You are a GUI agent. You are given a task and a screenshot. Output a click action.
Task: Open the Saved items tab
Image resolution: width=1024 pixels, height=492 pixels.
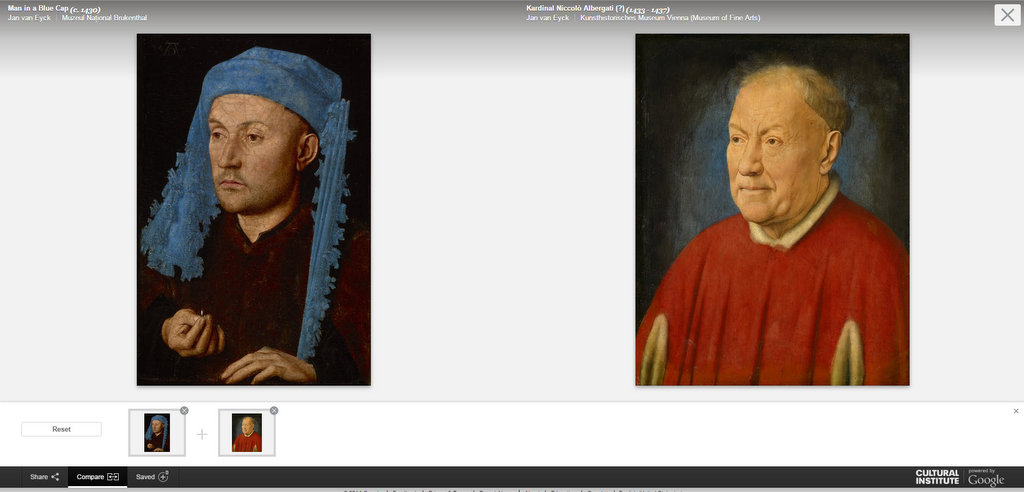pos(152,477)
